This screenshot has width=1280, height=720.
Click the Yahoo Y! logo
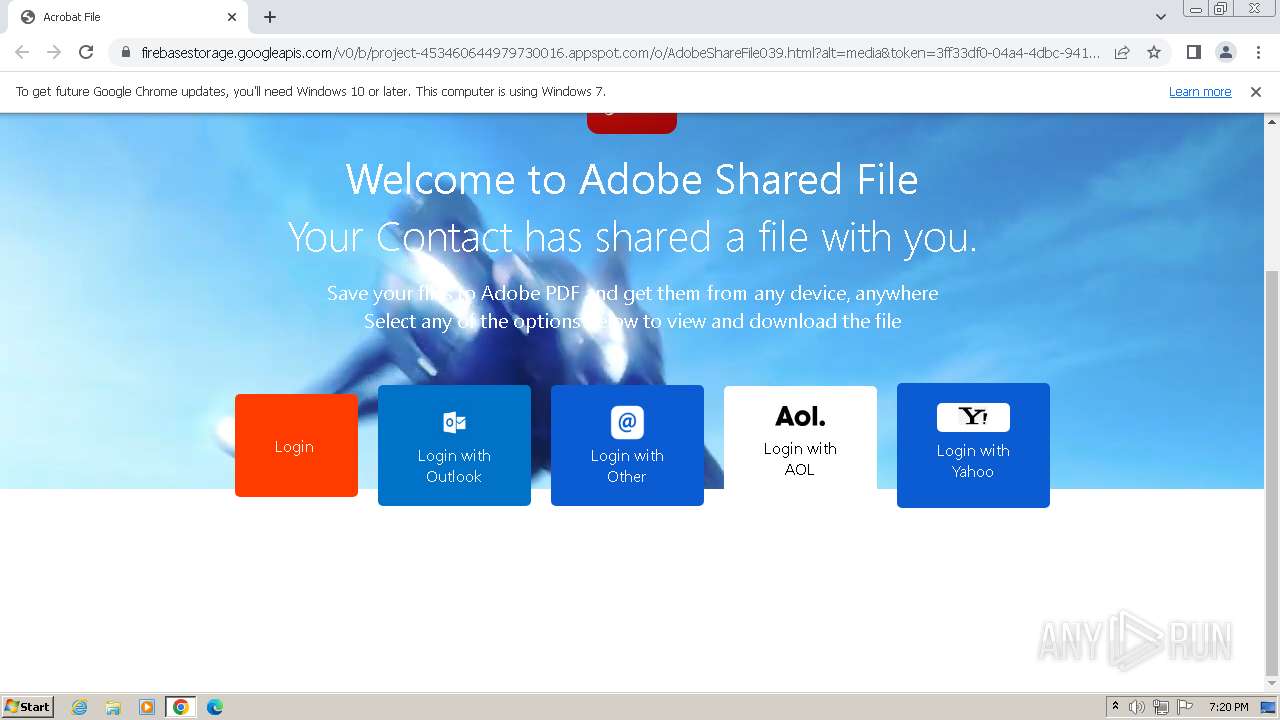pos(973,417)
